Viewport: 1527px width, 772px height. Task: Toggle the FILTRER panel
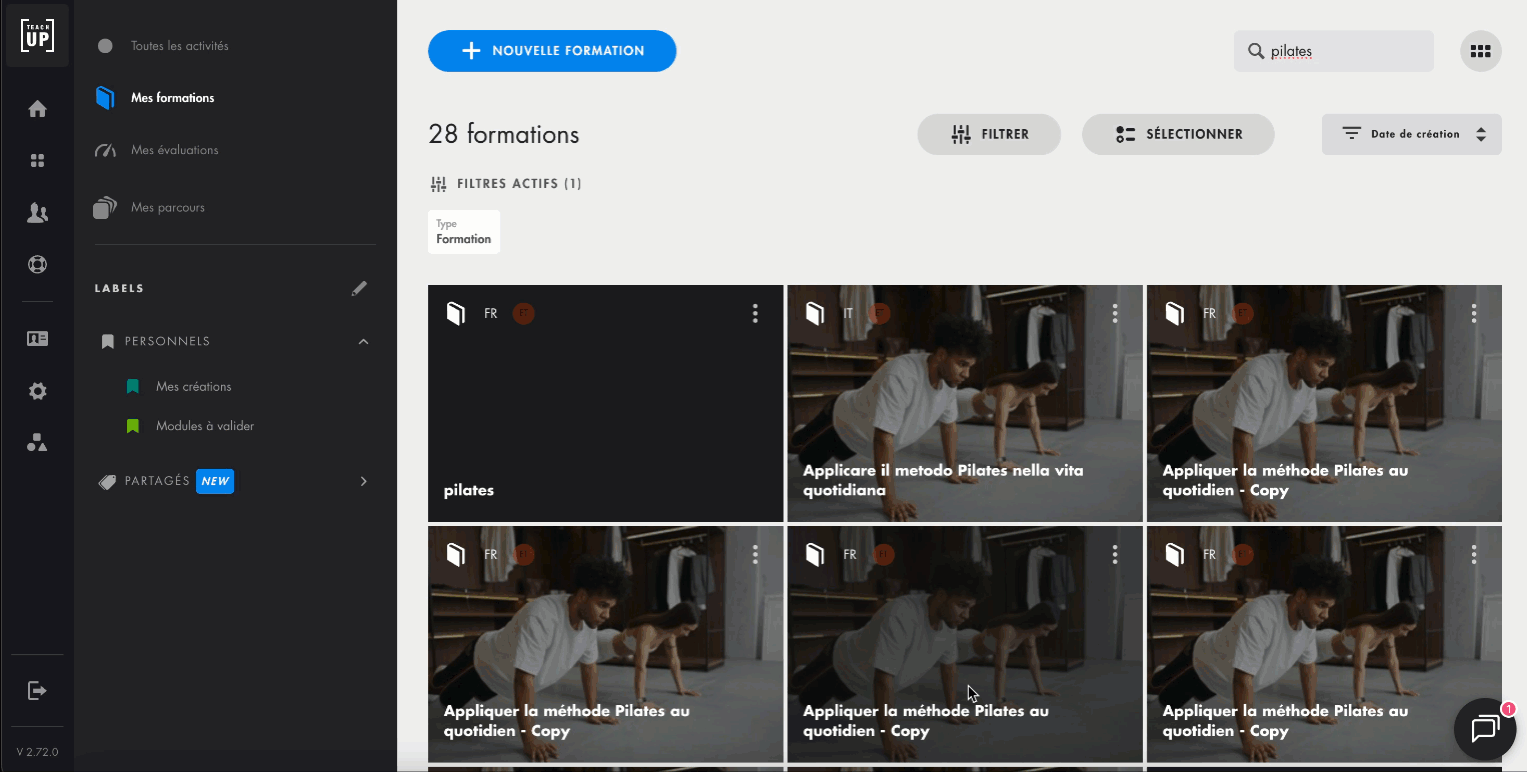988,133
